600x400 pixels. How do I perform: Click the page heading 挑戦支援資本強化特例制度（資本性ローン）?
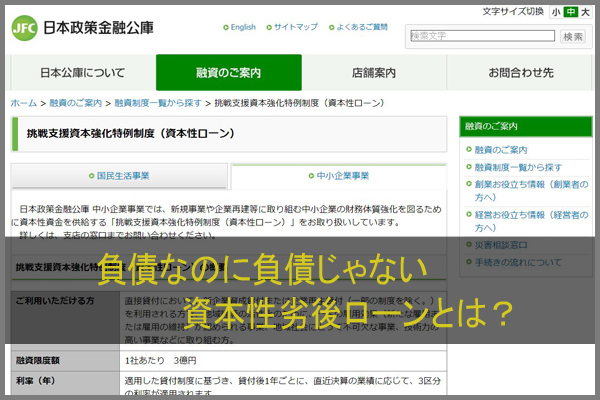point(130,134)
